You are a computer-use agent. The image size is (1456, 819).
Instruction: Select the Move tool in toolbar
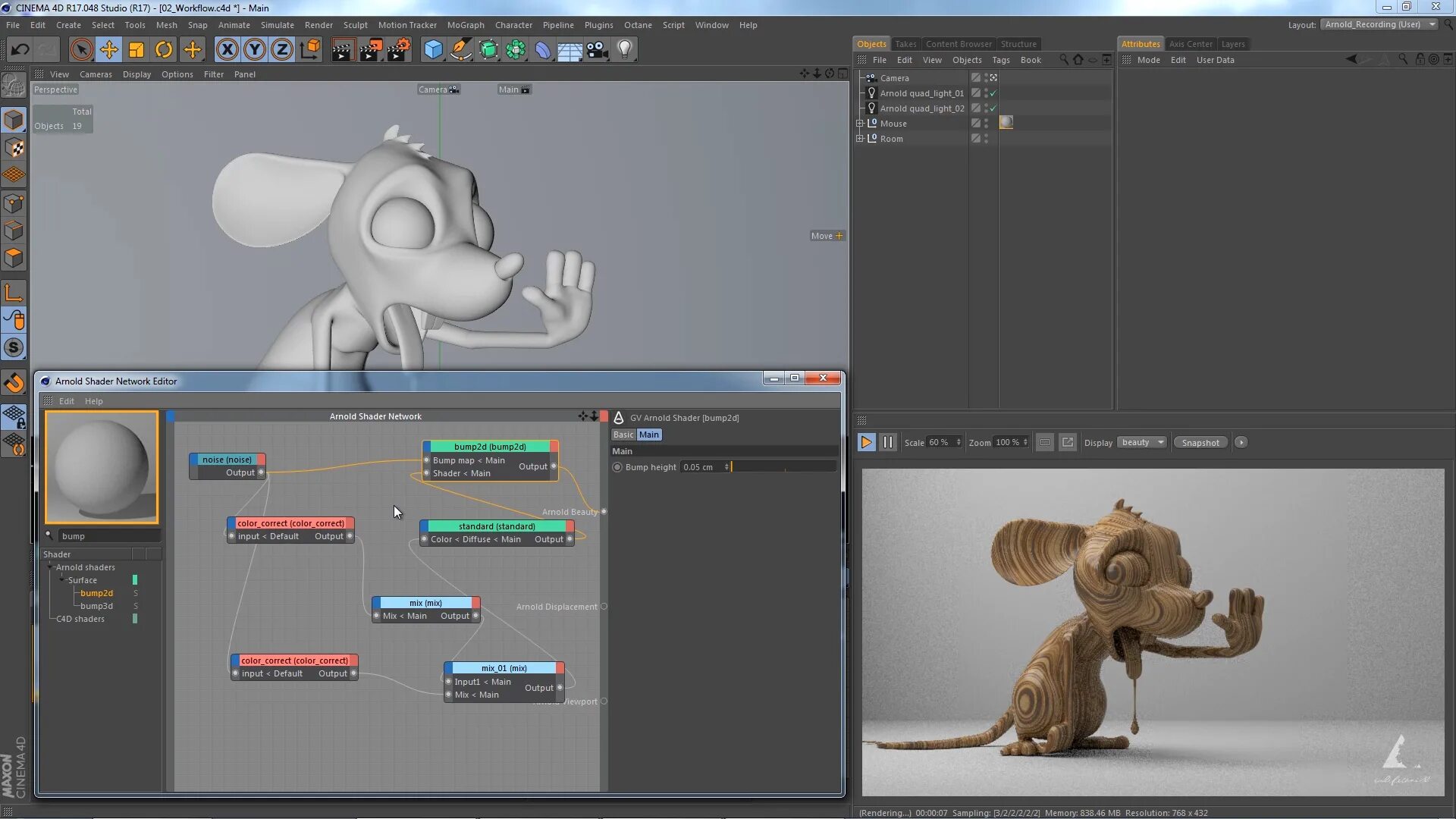[x=108, y=50]
